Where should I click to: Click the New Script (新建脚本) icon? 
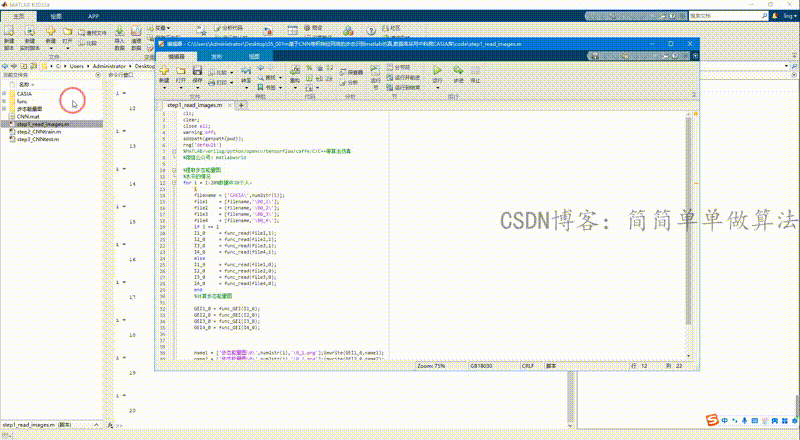tap(9, 32)
